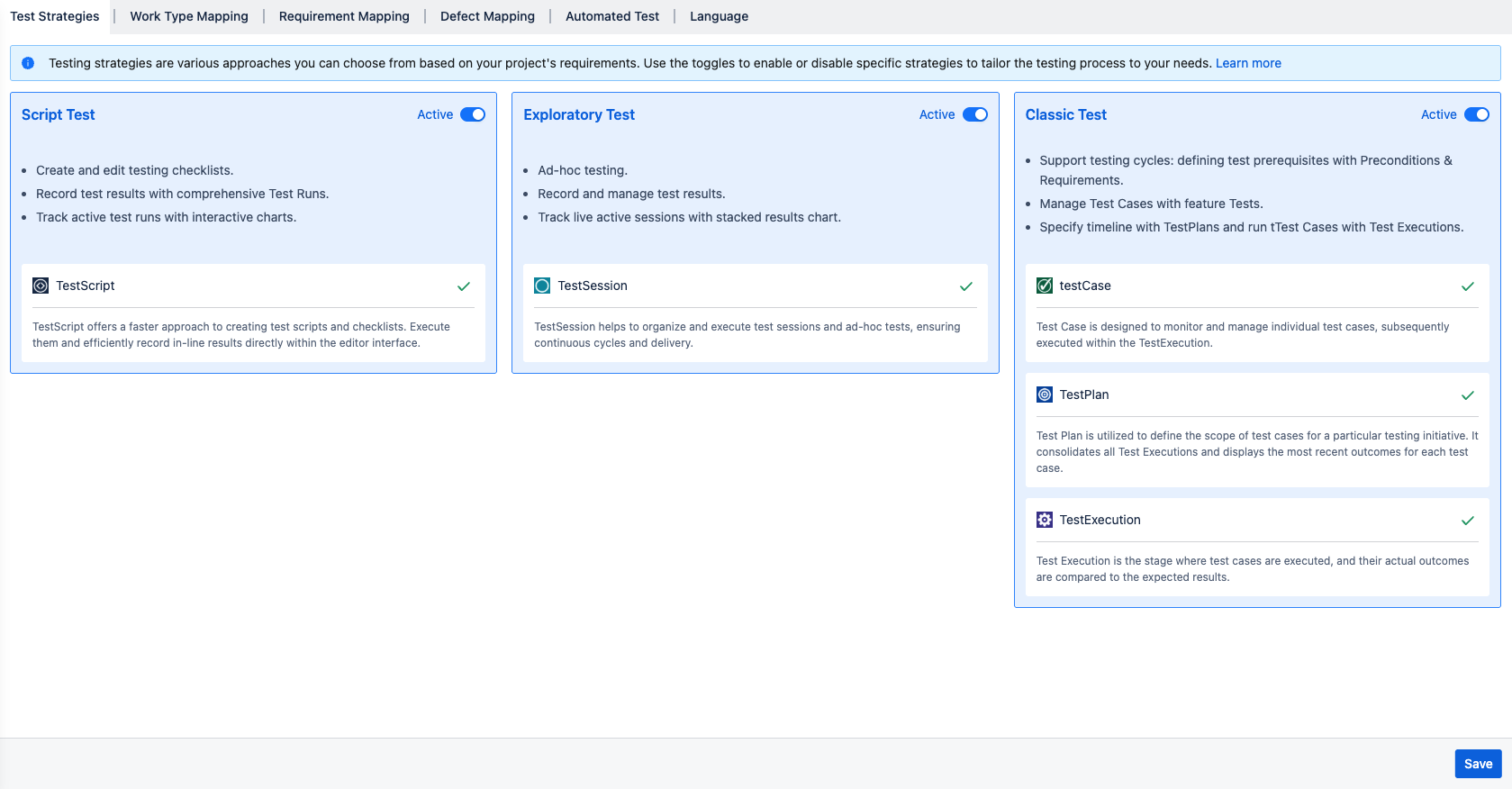Toggle the Classic Test Active switch
Image resolution: width=1512 pixels, height=789 pixels.
pyautogui.click(x=1477, y=114)
